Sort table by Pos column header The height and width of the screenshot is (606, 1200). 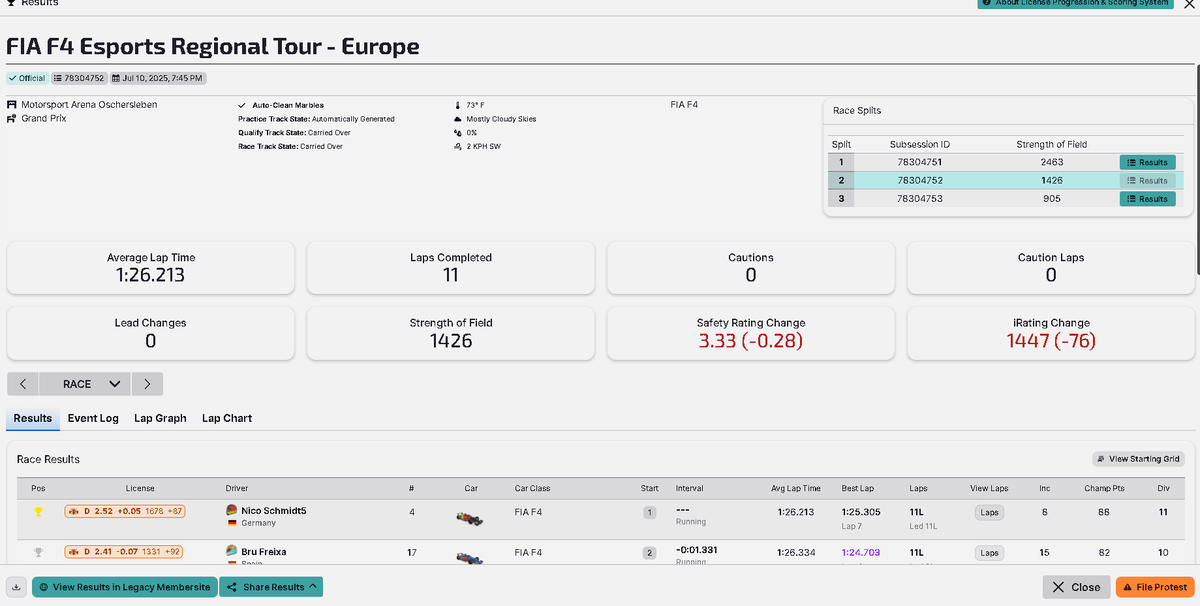coord(38,488)
